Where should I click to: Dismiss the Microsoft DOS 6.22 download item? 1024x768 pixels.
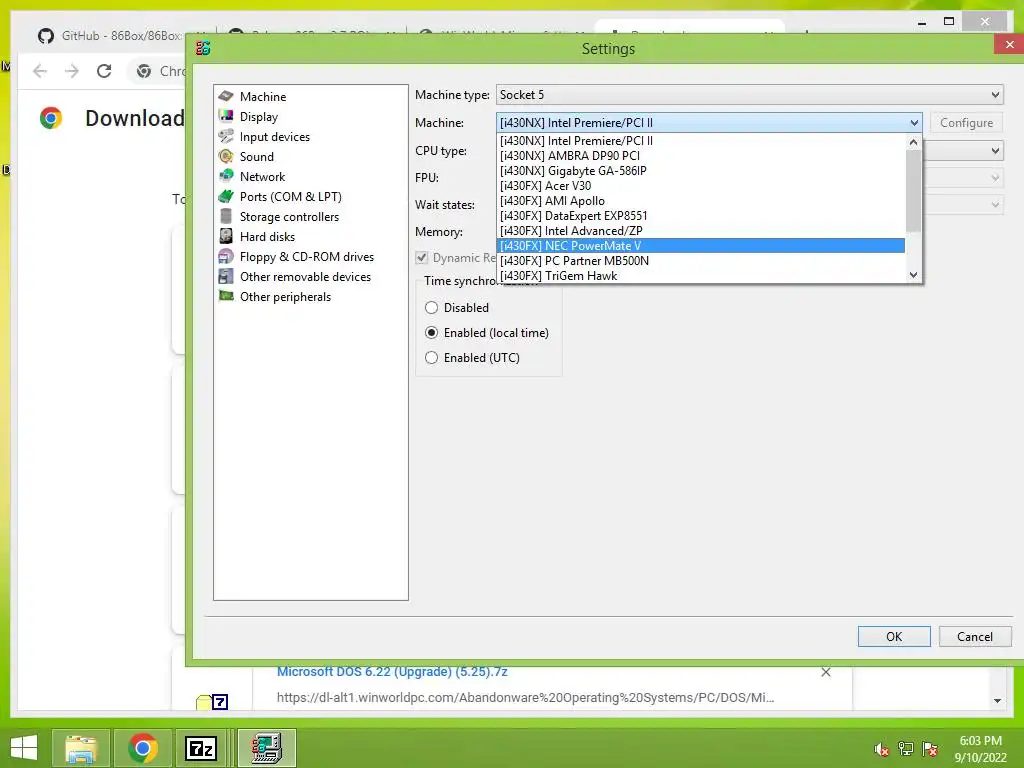point(825,672)
